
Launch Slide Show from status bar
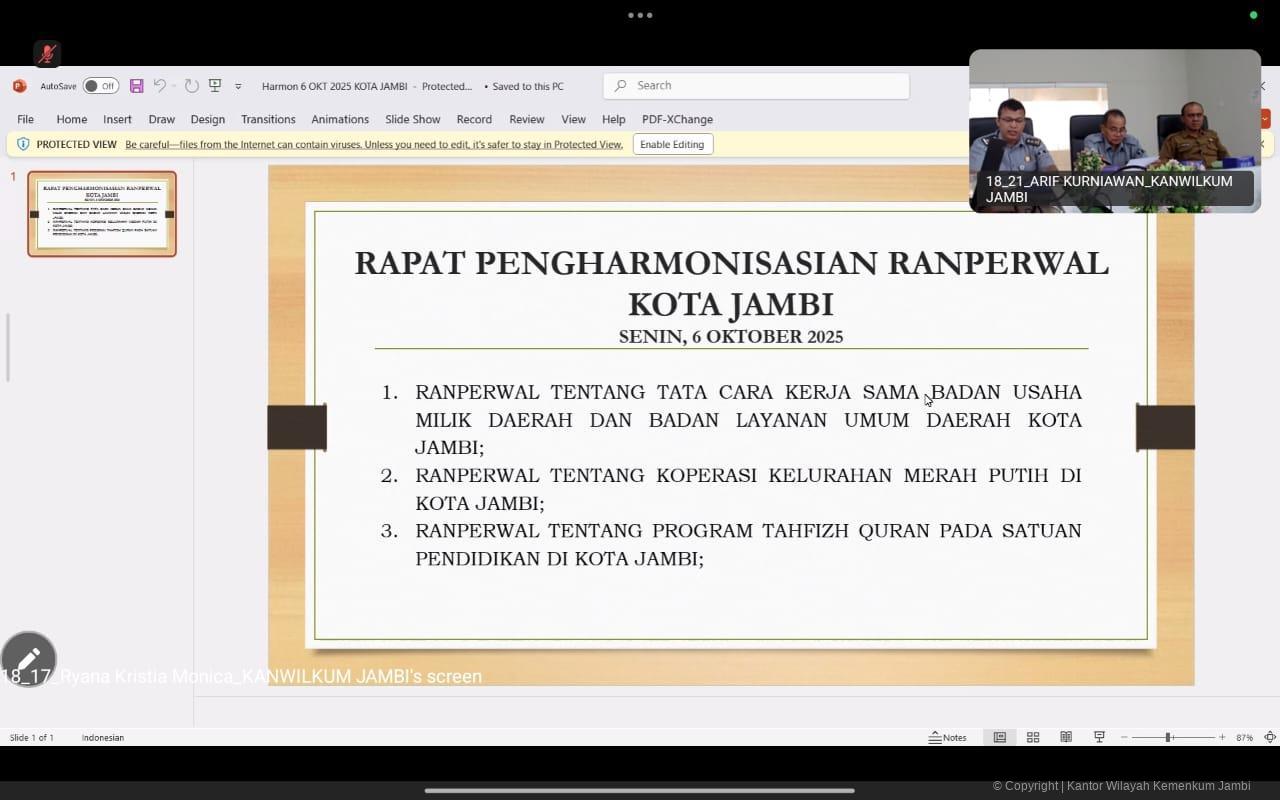point(1099,737)
